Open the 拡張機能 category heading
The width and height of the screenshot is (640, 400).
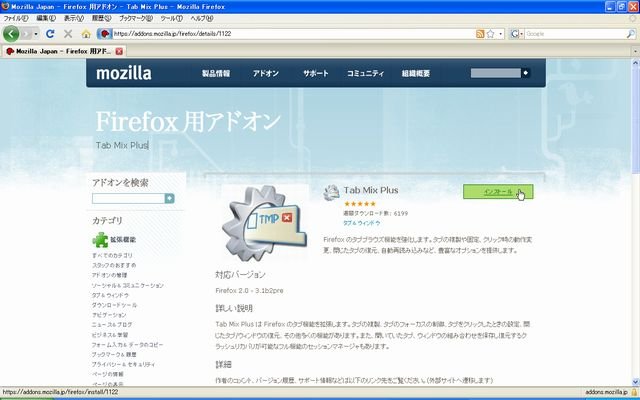[123, 240]
